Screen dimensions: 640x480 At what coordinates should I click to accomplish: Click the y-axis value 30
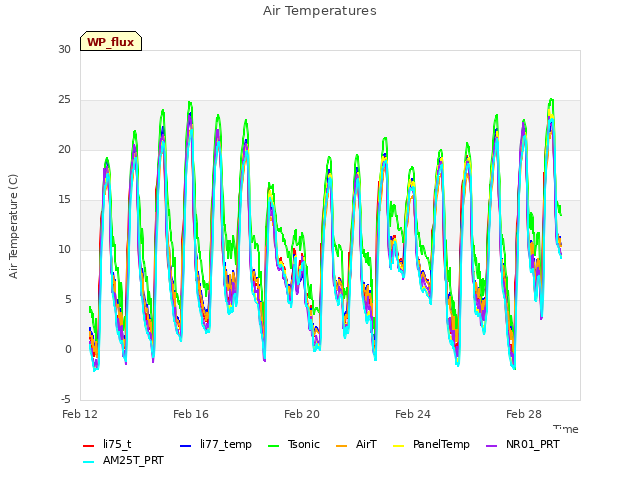64,50
